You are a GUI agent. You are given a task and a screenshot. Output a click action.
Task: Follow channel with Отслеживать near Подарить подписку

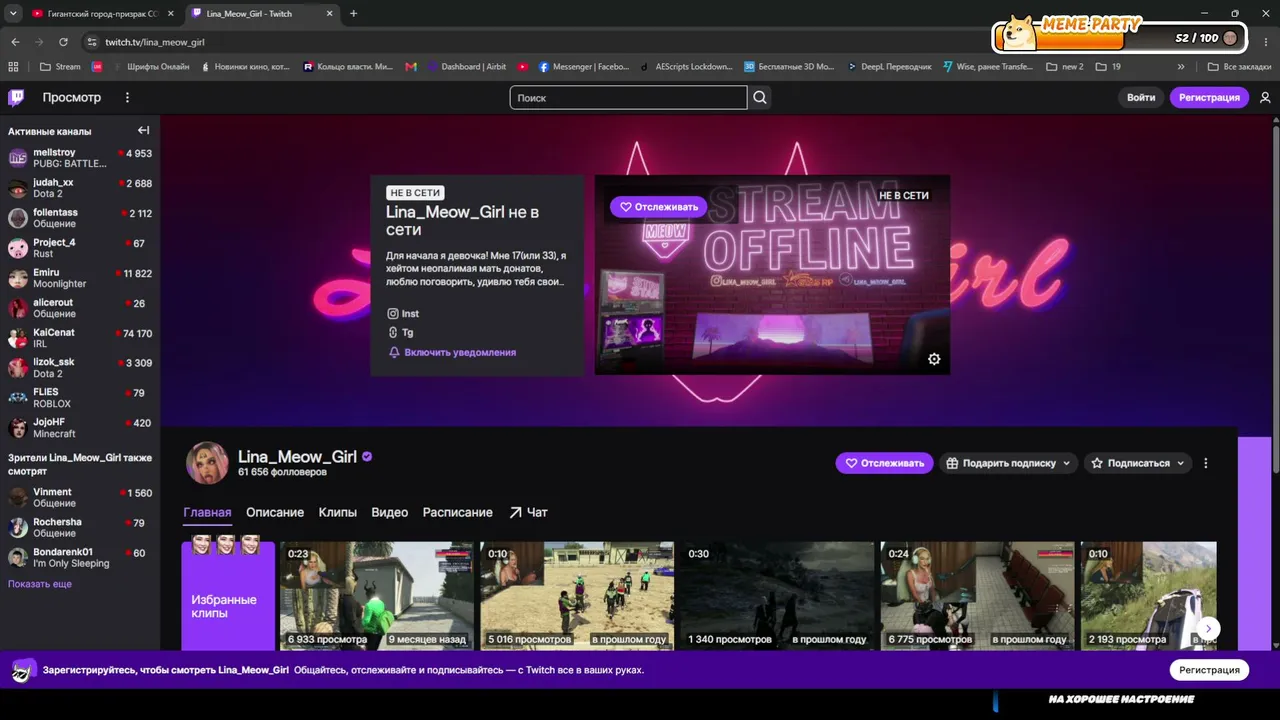coord(884,463)
